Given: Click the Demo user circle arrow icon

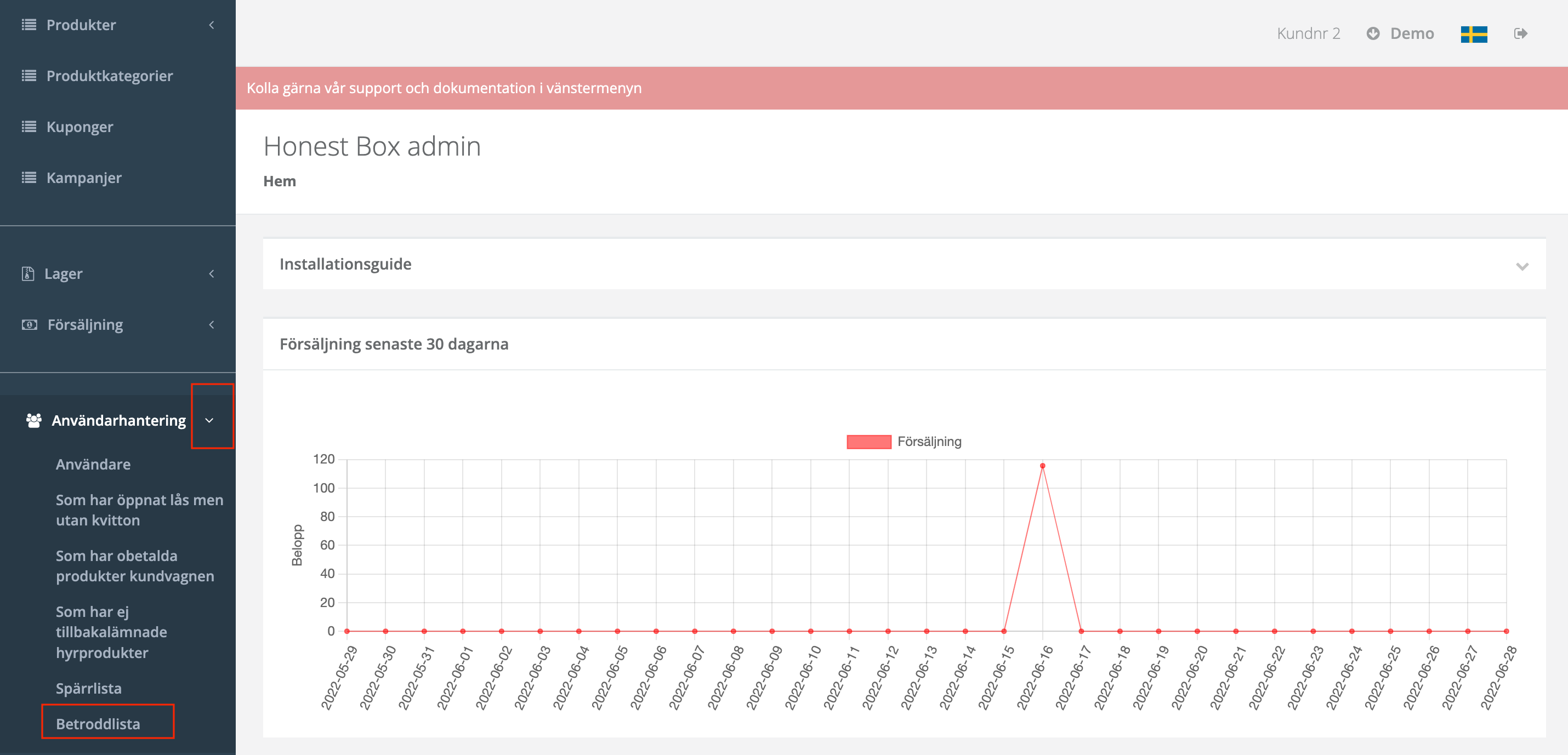Looking at the screenshot, I should [1373, 33].
